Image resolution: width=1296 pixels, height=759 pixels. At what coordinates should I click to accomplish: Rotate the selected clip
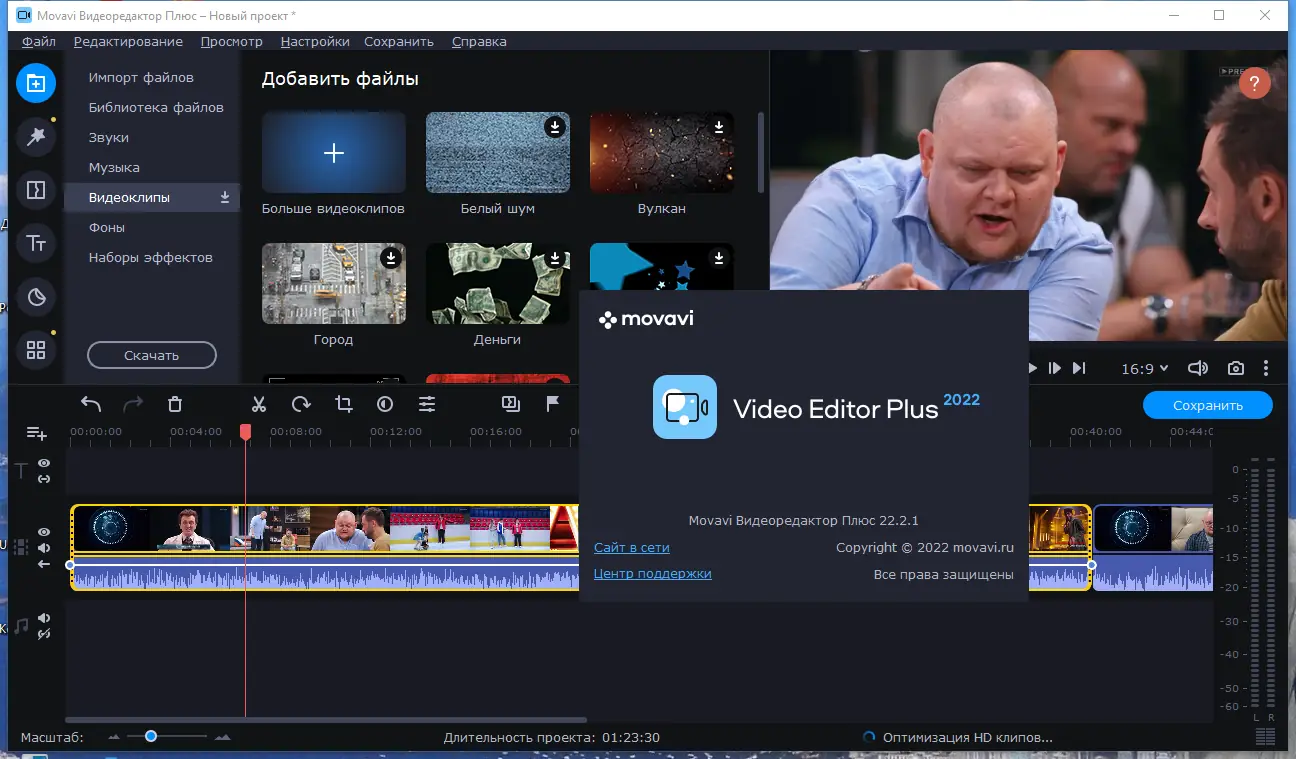[301, 404]
